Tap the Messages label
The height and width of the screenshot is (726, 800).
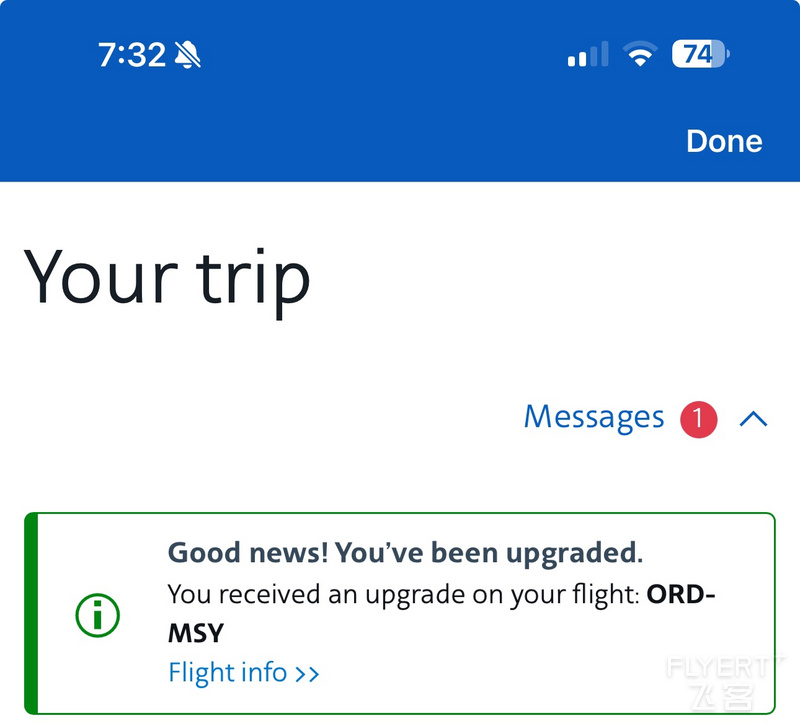click(594, 418)
